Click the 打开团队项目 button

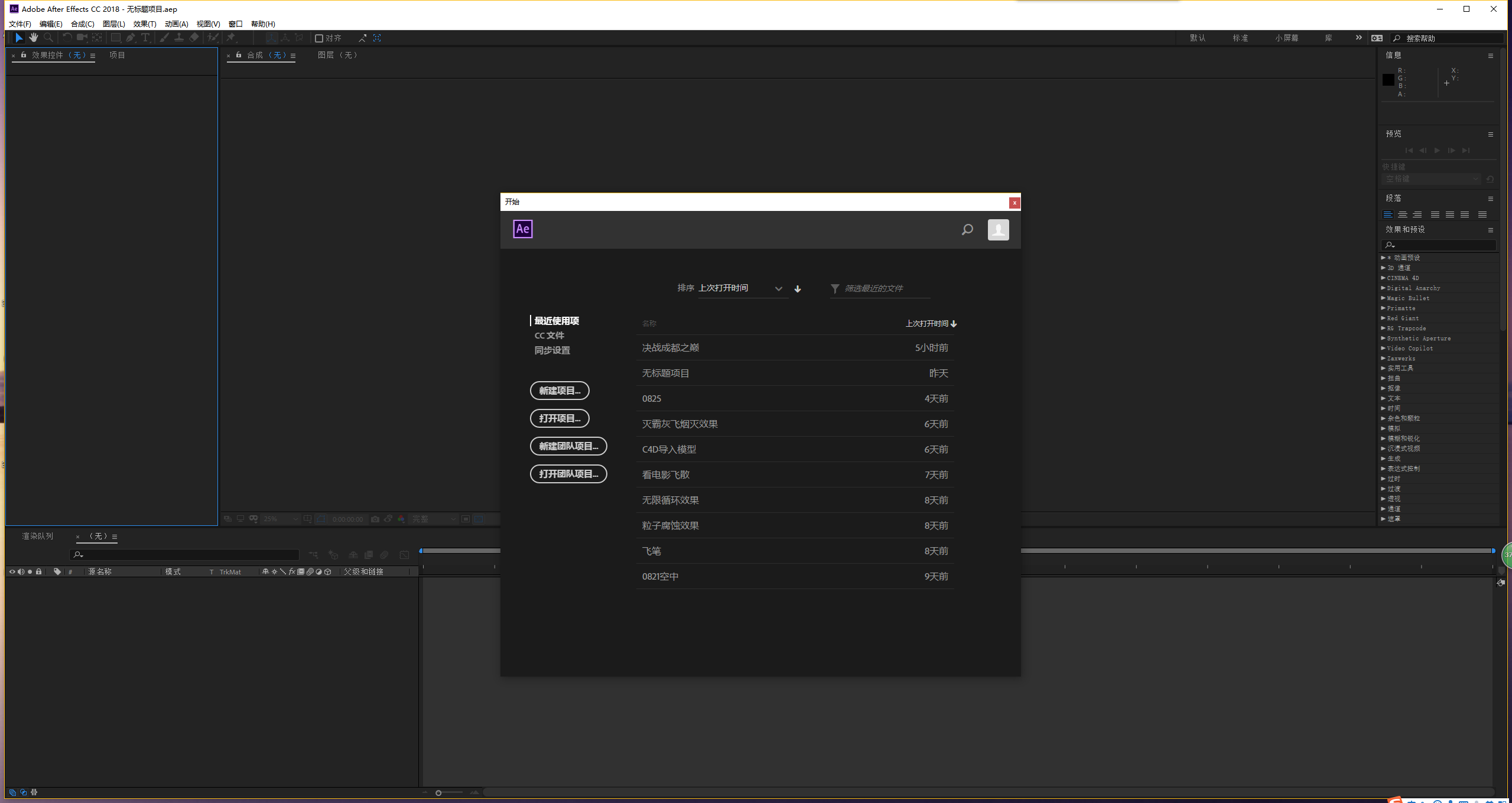coord(568,474)
